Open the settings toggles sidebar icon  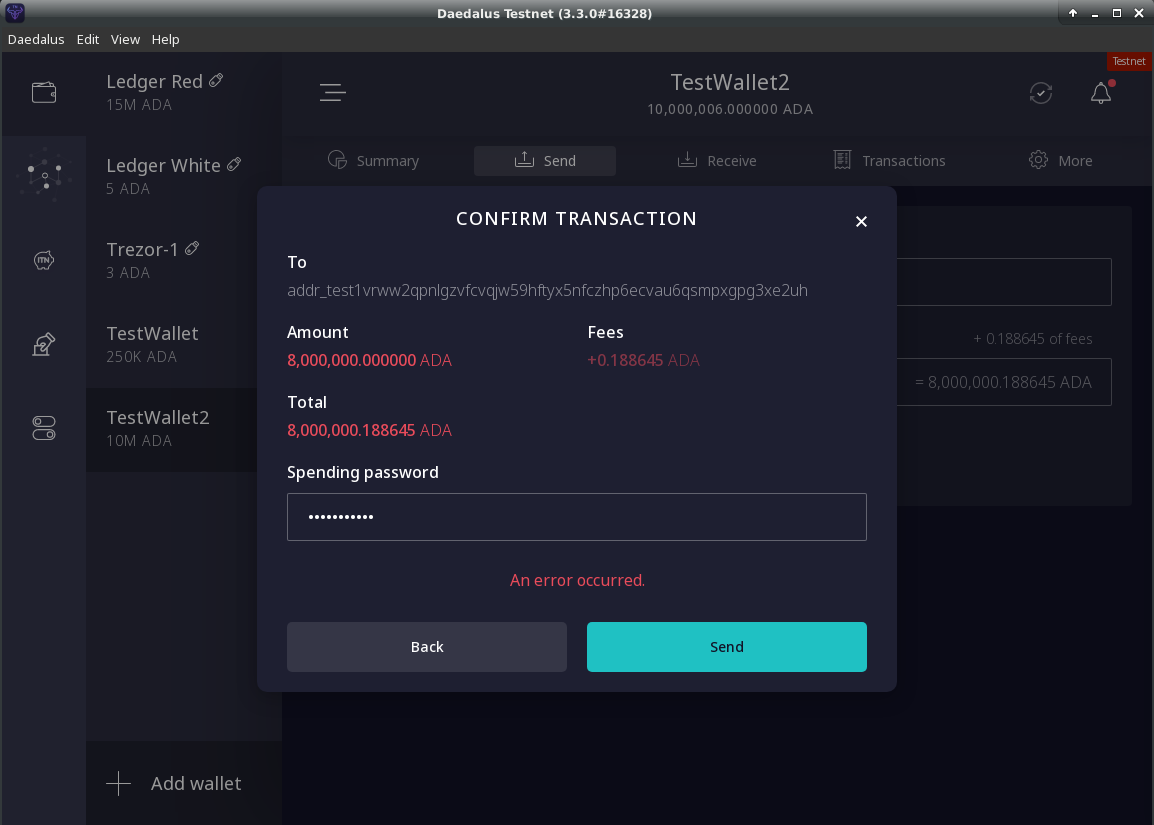(x=43, y=428)
